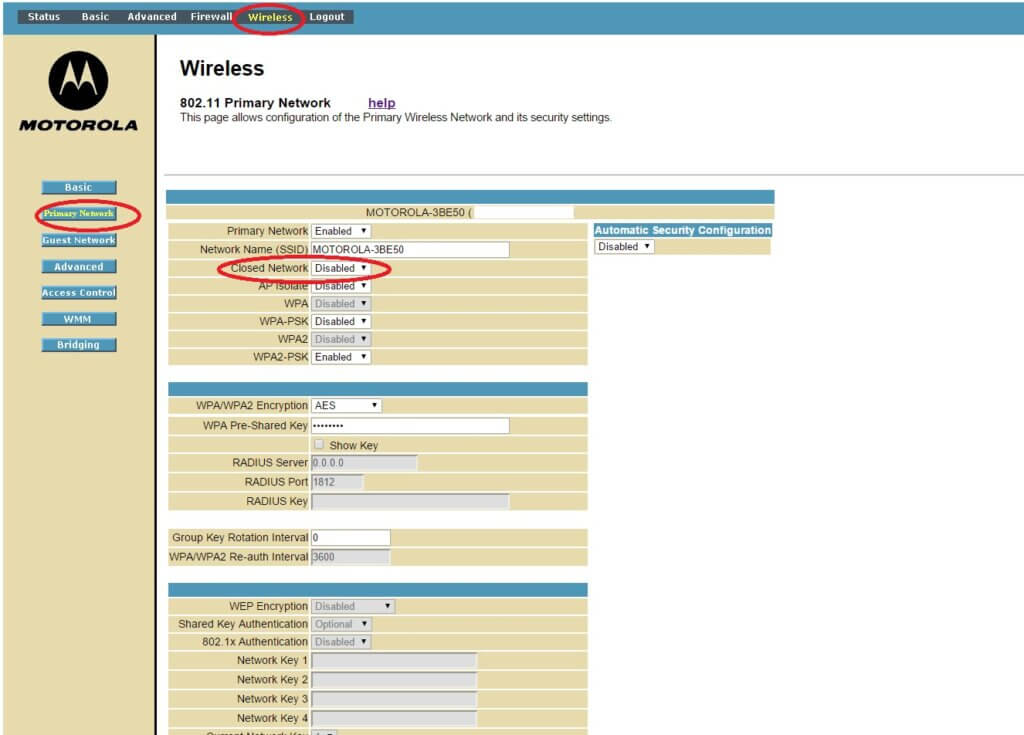Open the Advanced sidebar page

coord(79,267)
